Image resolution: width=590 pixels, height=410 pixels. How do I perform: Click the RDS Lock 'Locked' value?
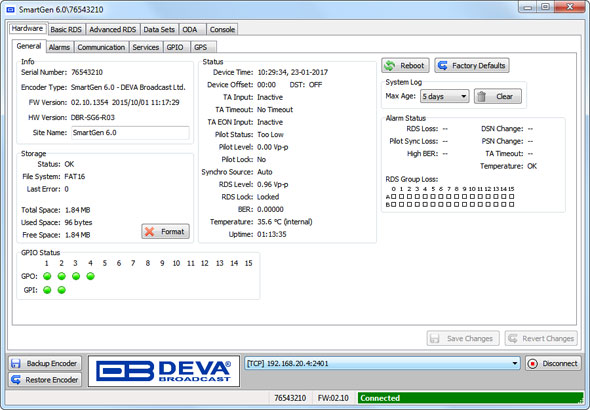[268, 197]
